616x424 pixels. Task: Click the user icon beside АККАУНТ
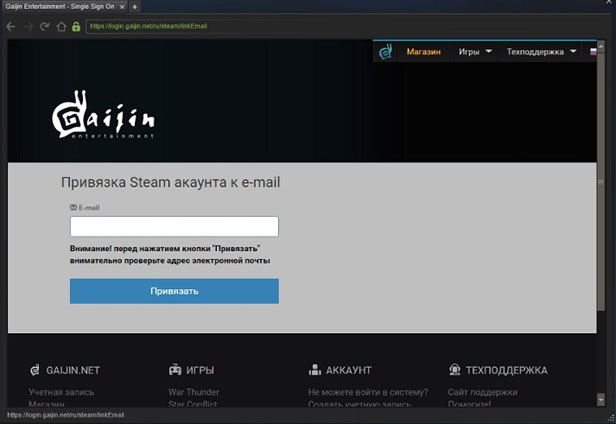click(315, 369)
